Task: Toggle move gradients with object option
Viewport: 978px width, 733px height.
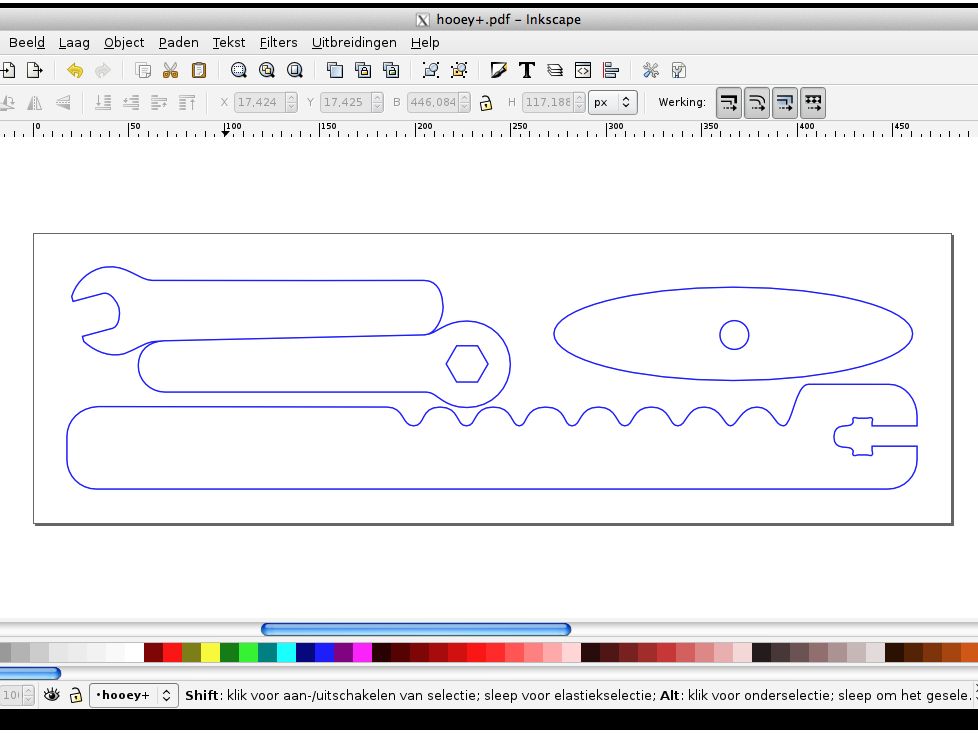Action: click(x=785, y=103)
